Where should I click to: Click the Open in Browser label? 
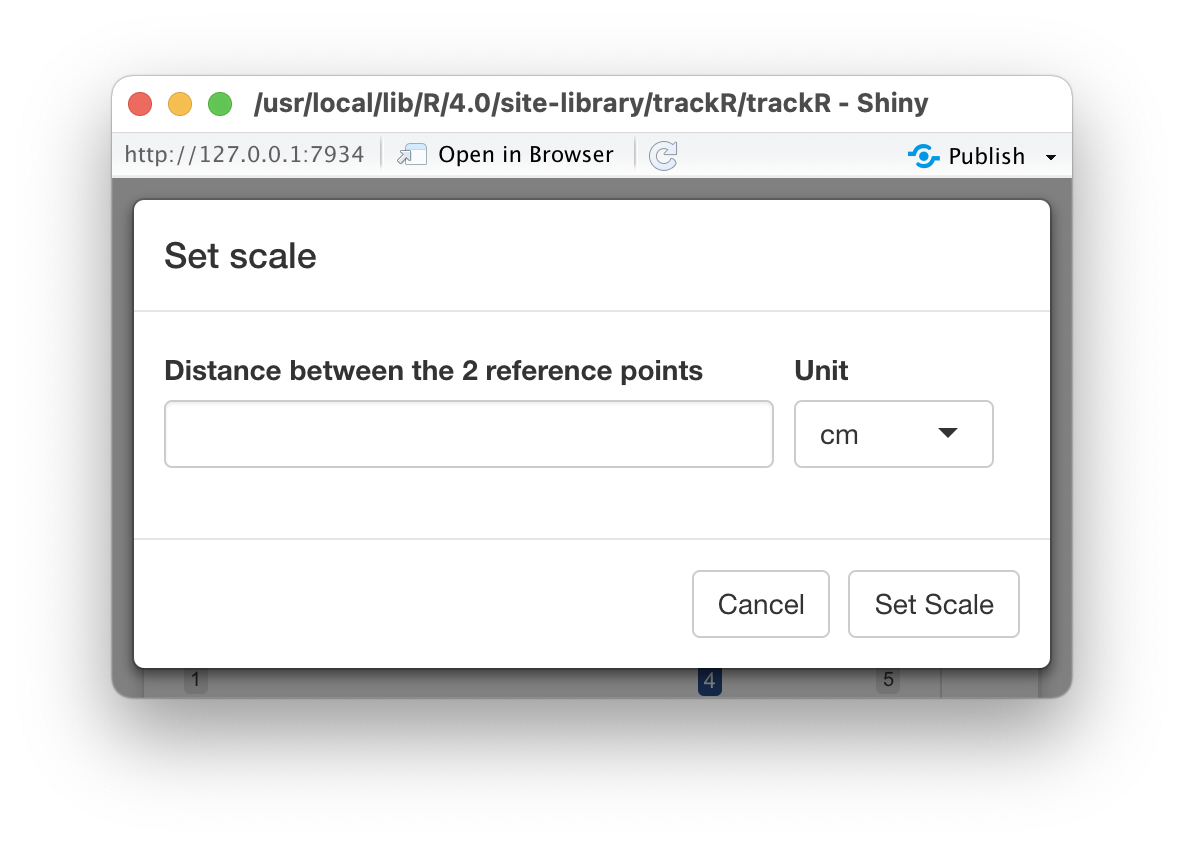tap(526, 155)
